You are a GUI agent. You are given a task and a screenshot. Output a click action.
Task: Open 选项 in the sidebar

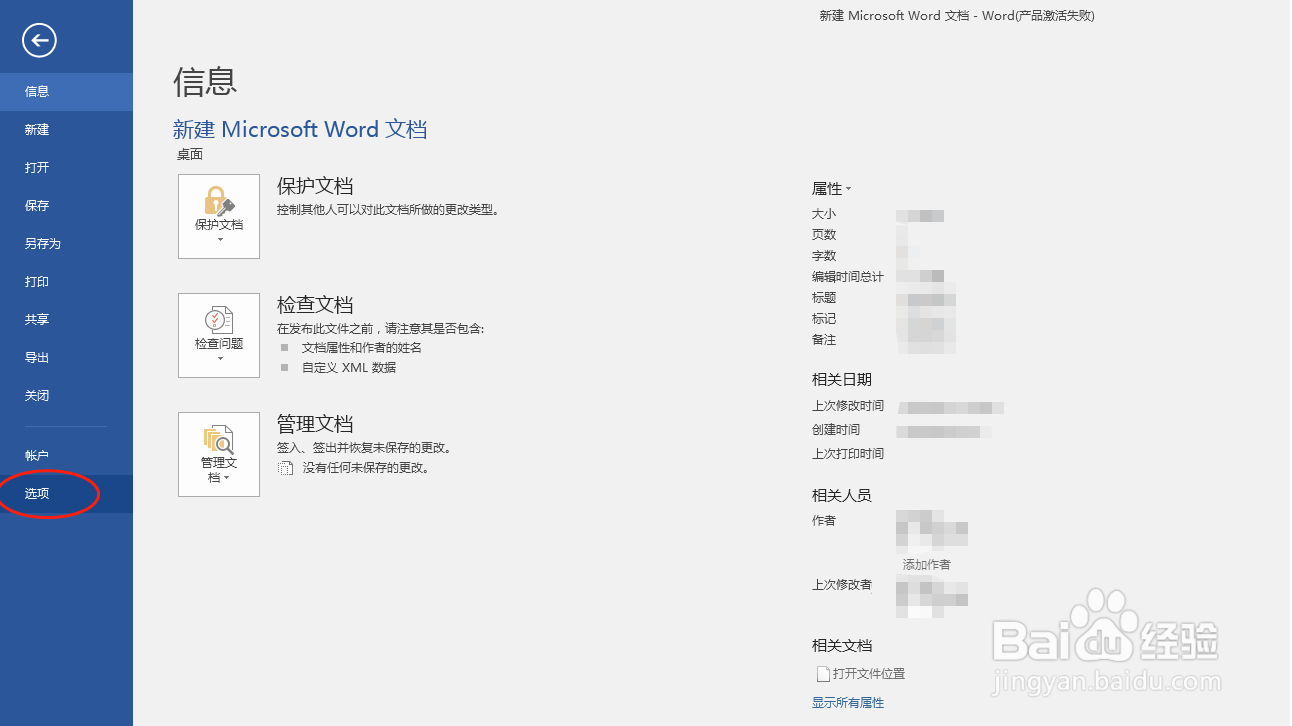pyautogui.click(x=66, y=494)
